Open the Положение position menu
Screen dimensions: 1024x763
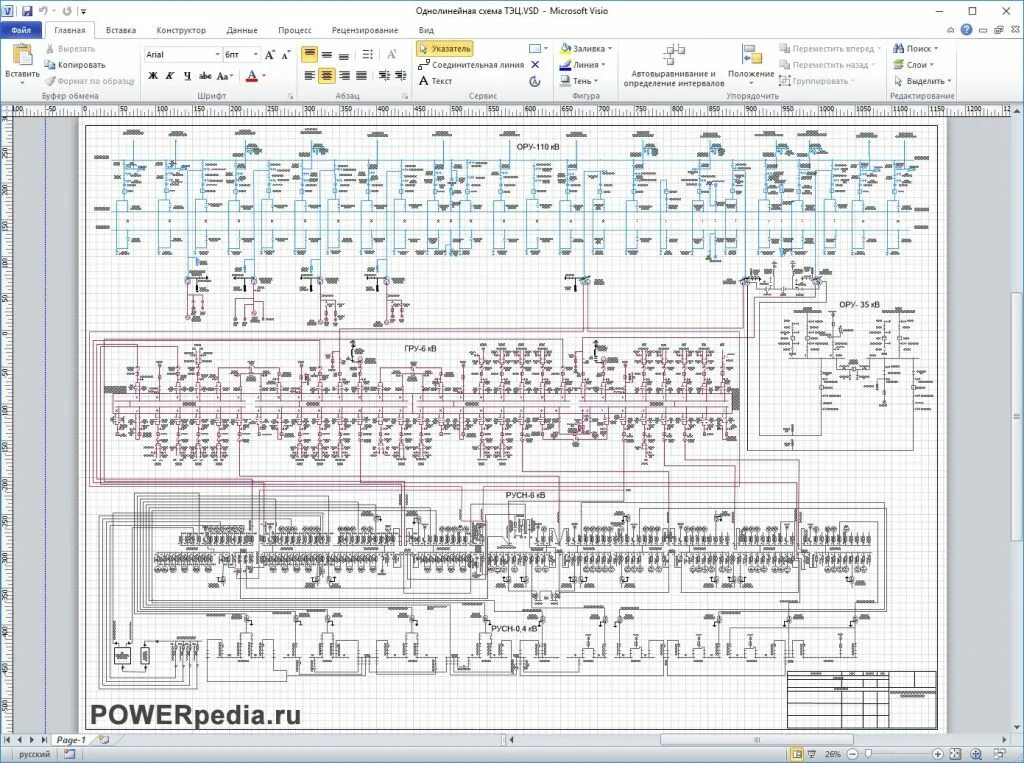click(751, 65)
